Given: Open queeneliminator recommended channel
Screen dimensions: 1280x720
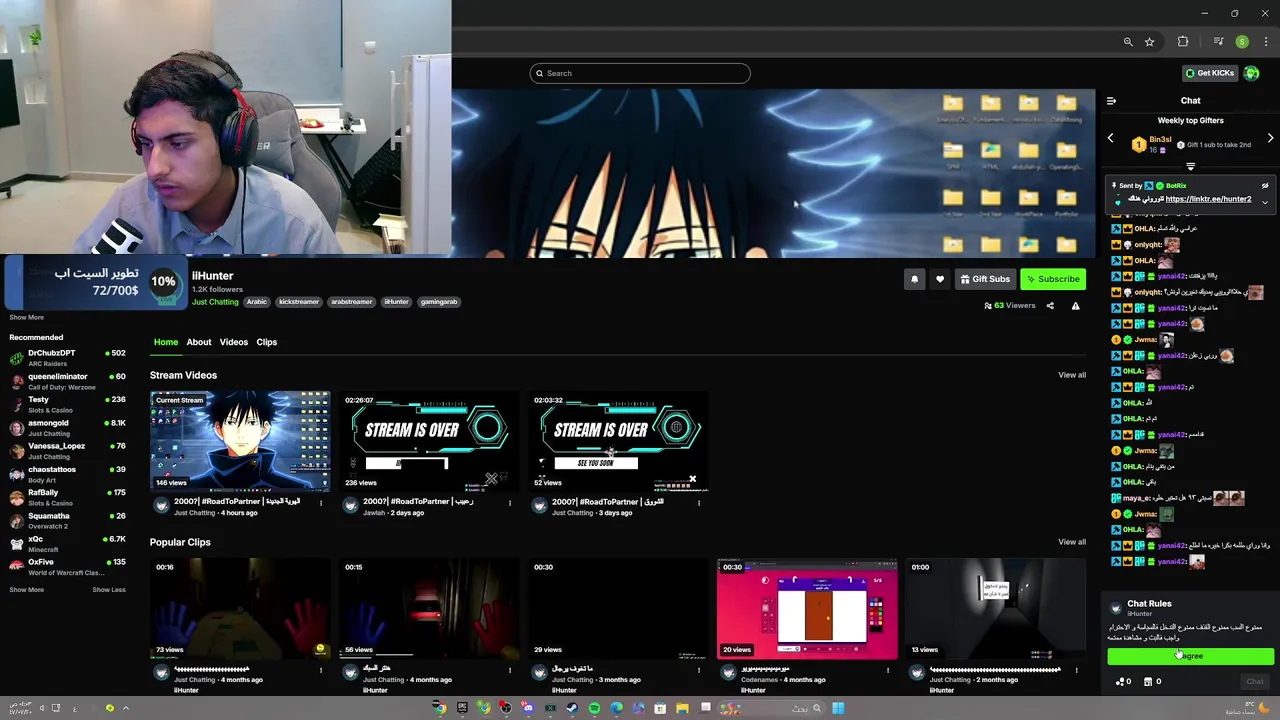Looking at the screenshot, I should pos(67,381).
